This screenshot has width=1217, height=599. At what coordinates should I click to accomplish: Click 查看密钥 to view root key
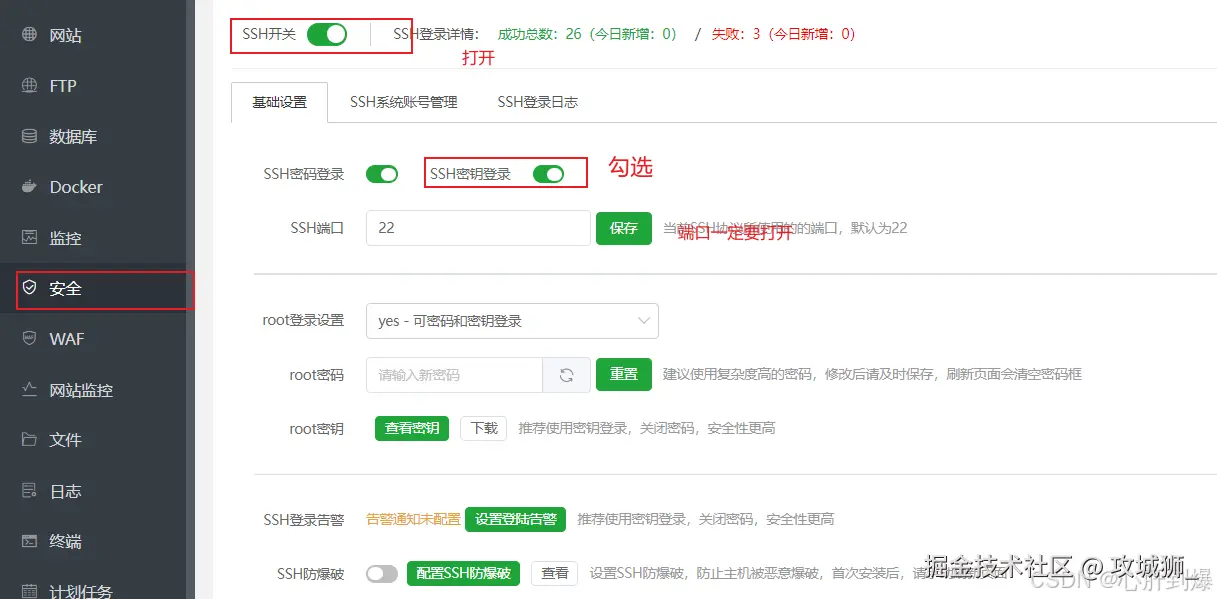point(410,428)
